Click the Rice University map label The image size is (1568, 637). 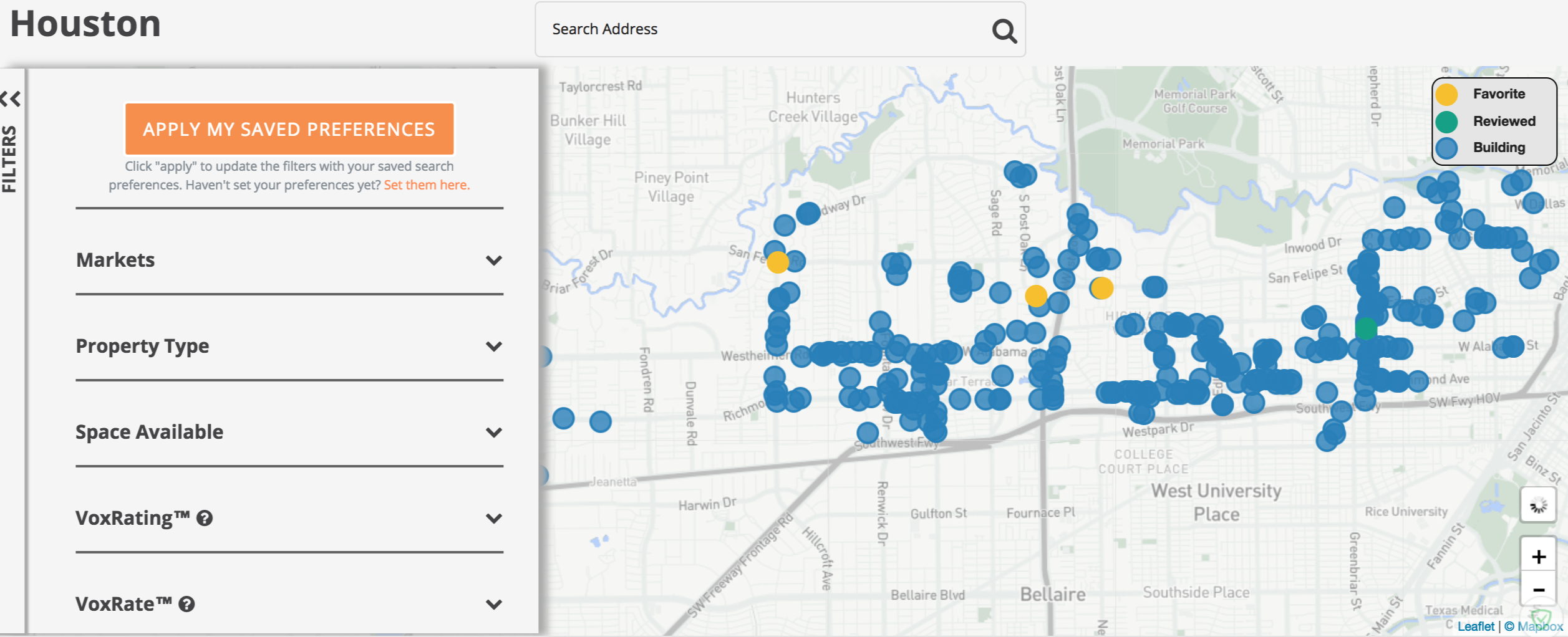tap(1406, 512)
